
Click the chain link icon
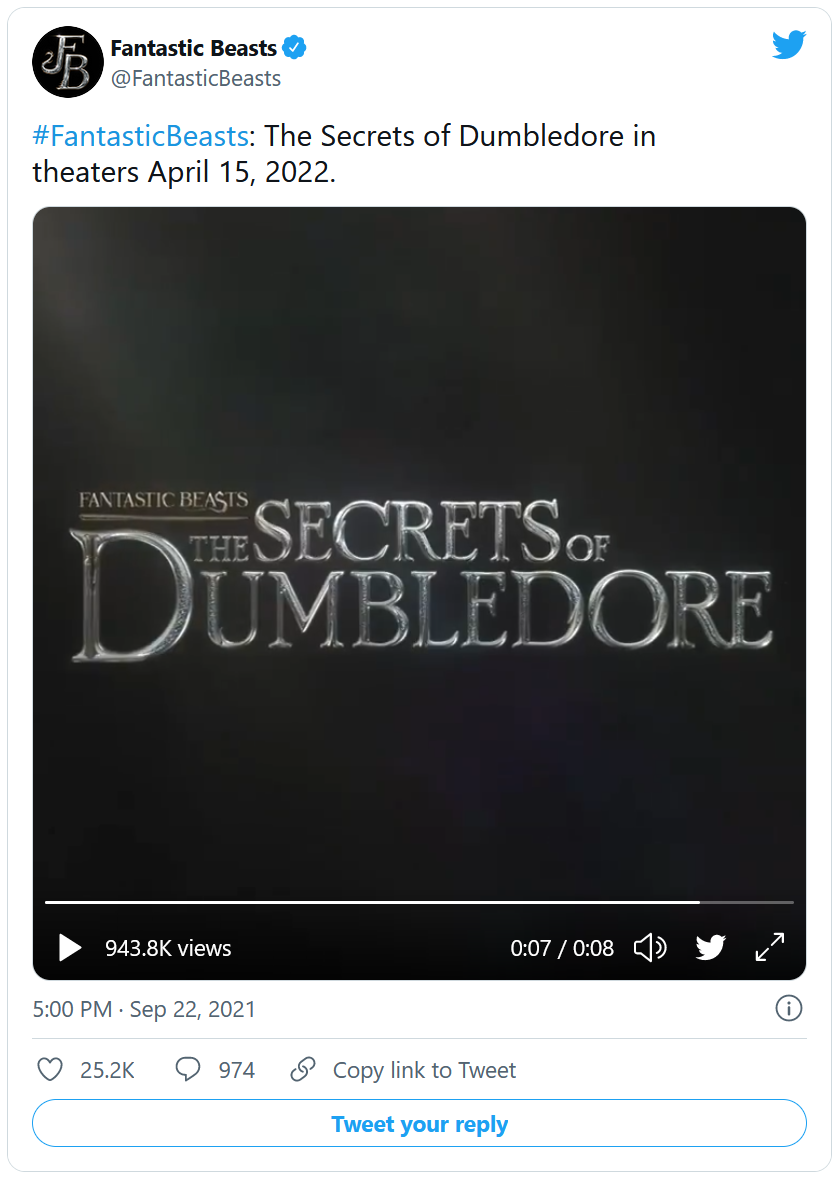click(x=303, y=1069)
